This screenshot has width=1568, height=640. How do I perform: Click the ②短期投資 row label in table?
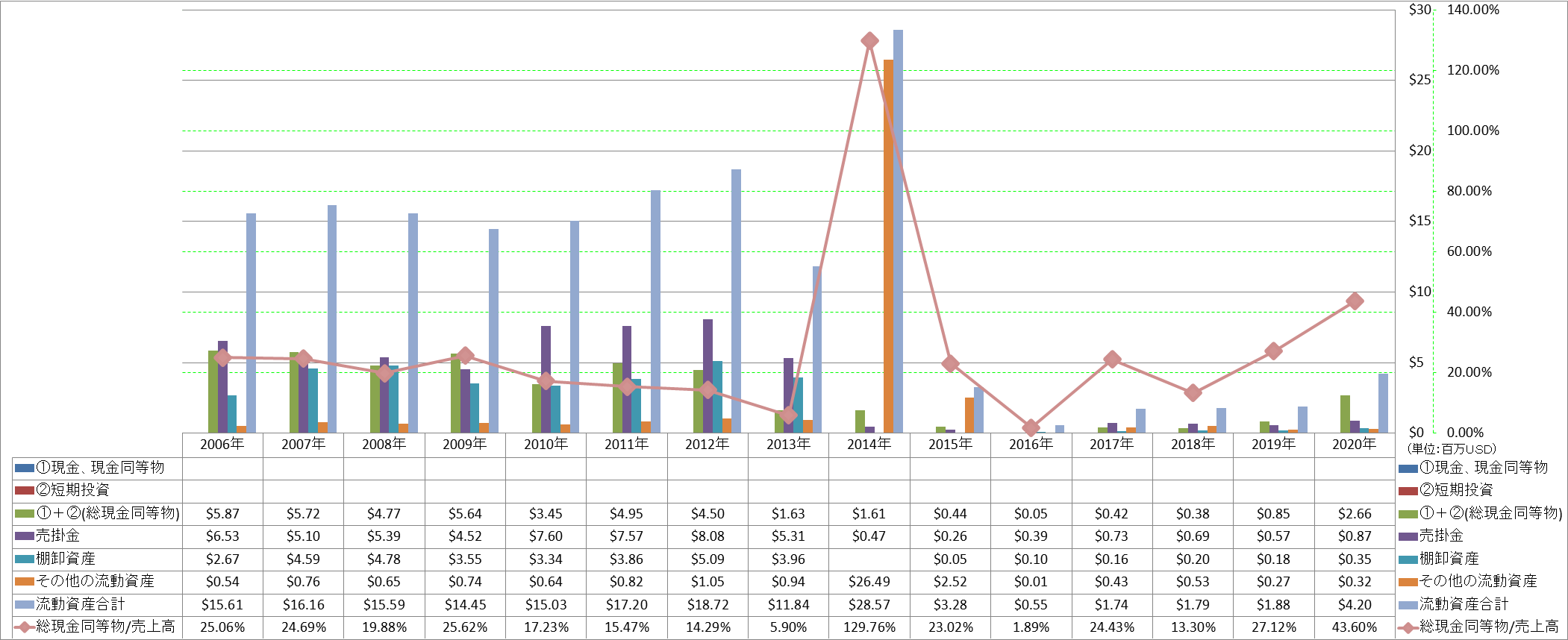tap(73, 490)
